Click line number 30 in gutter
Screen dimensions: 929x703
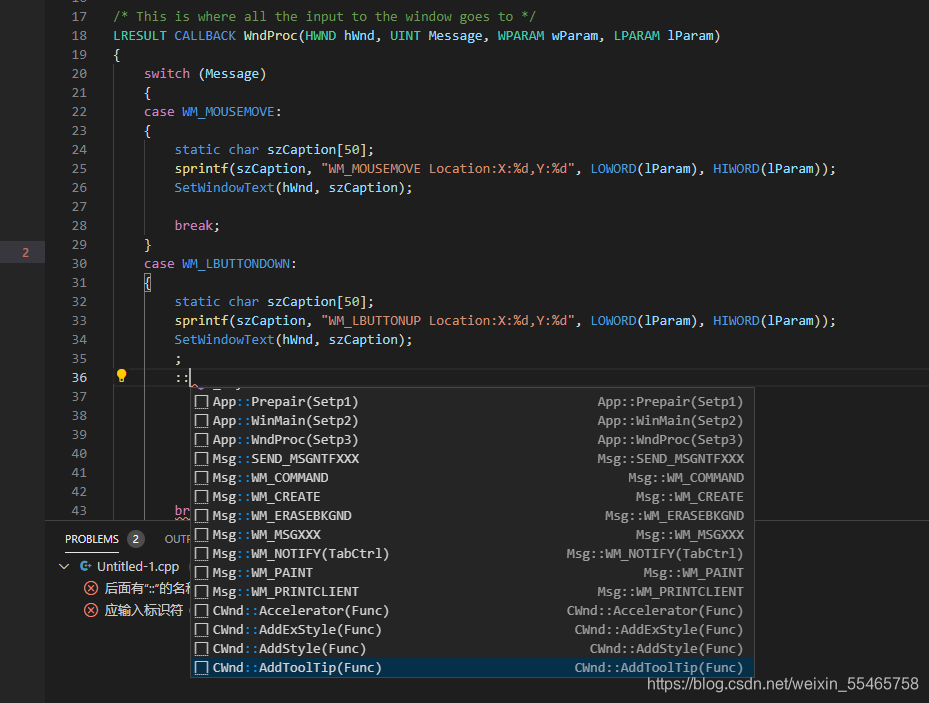pos(79,264)
